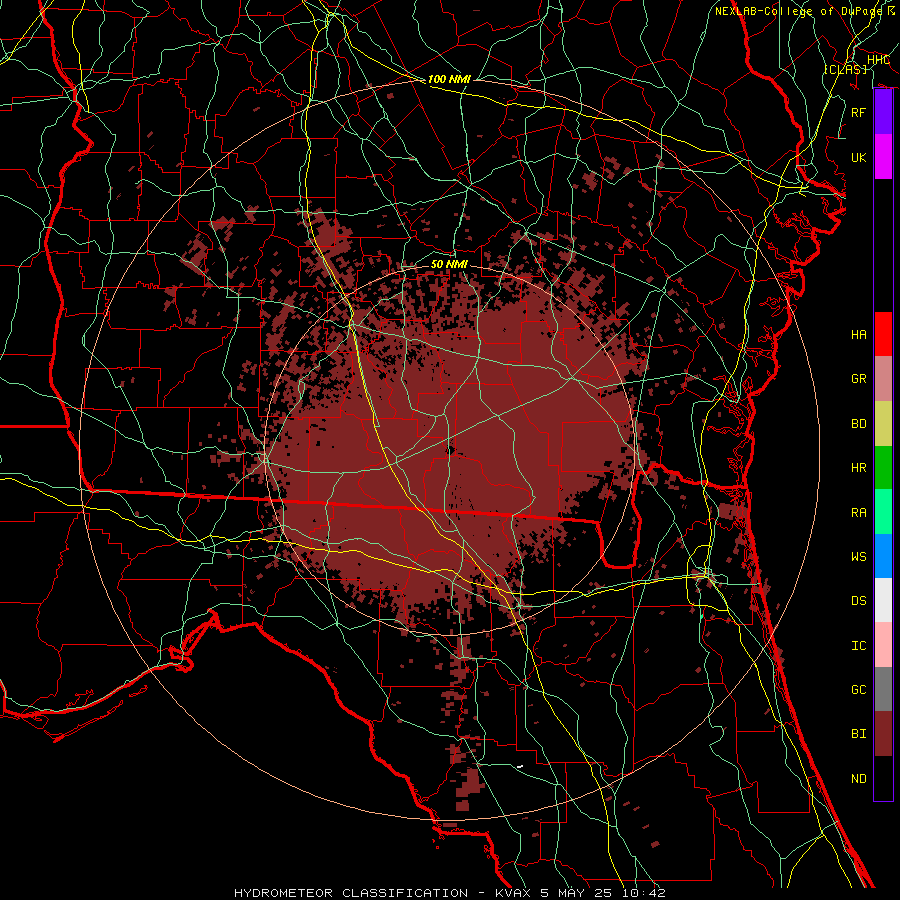Click the HA legend label
The width and height of the screenshot is (900, 900).
[x=858, y=334]
